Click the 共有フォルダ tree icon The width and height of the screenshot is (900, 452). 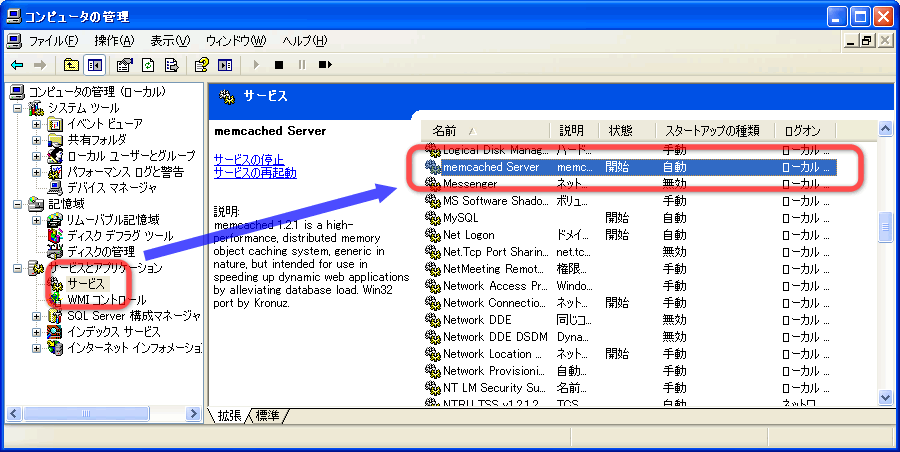pyautogui.click(x=56, y=140)
